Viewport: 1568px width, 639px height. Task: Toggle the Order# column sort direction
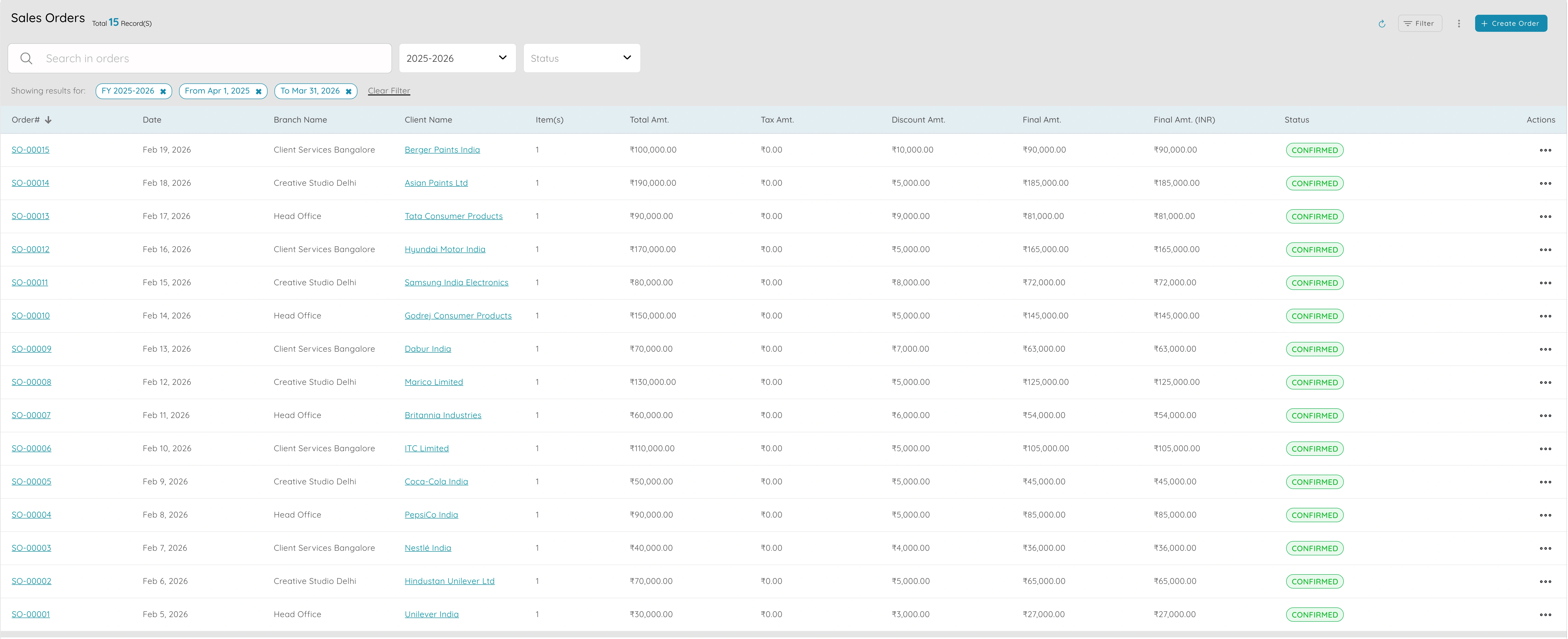point(48,120)
